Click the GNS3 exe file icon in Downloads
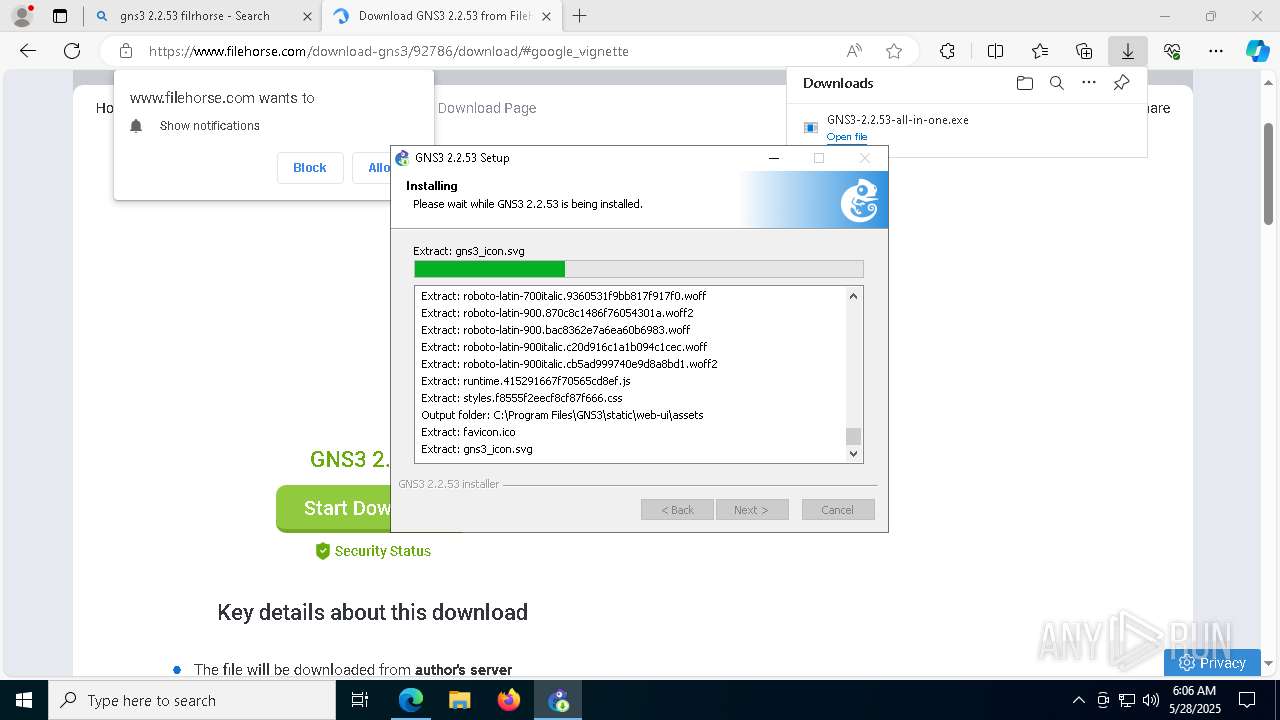Viewport: 1280px width, 720px height. tap(811, 127)
